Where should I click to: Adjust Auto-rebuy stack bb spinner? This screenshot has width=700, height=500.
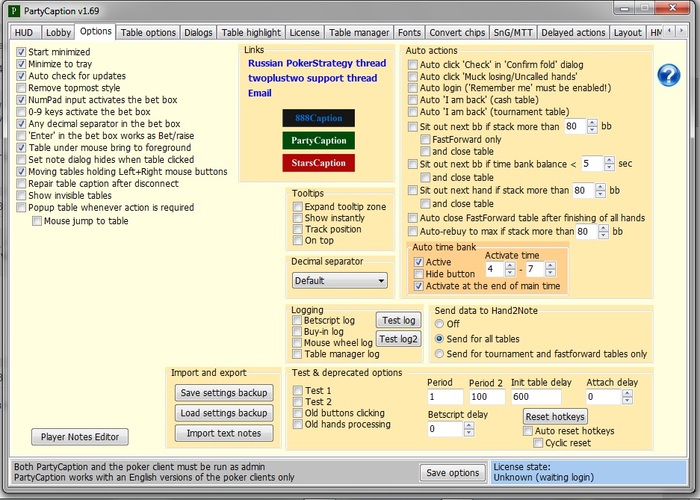603,231
